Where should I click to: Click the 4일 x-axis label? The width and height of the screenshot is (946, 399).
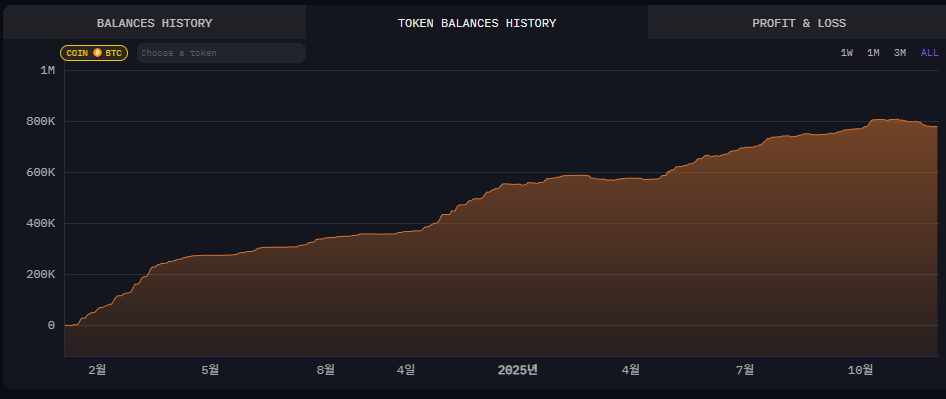tap(406, 369)
